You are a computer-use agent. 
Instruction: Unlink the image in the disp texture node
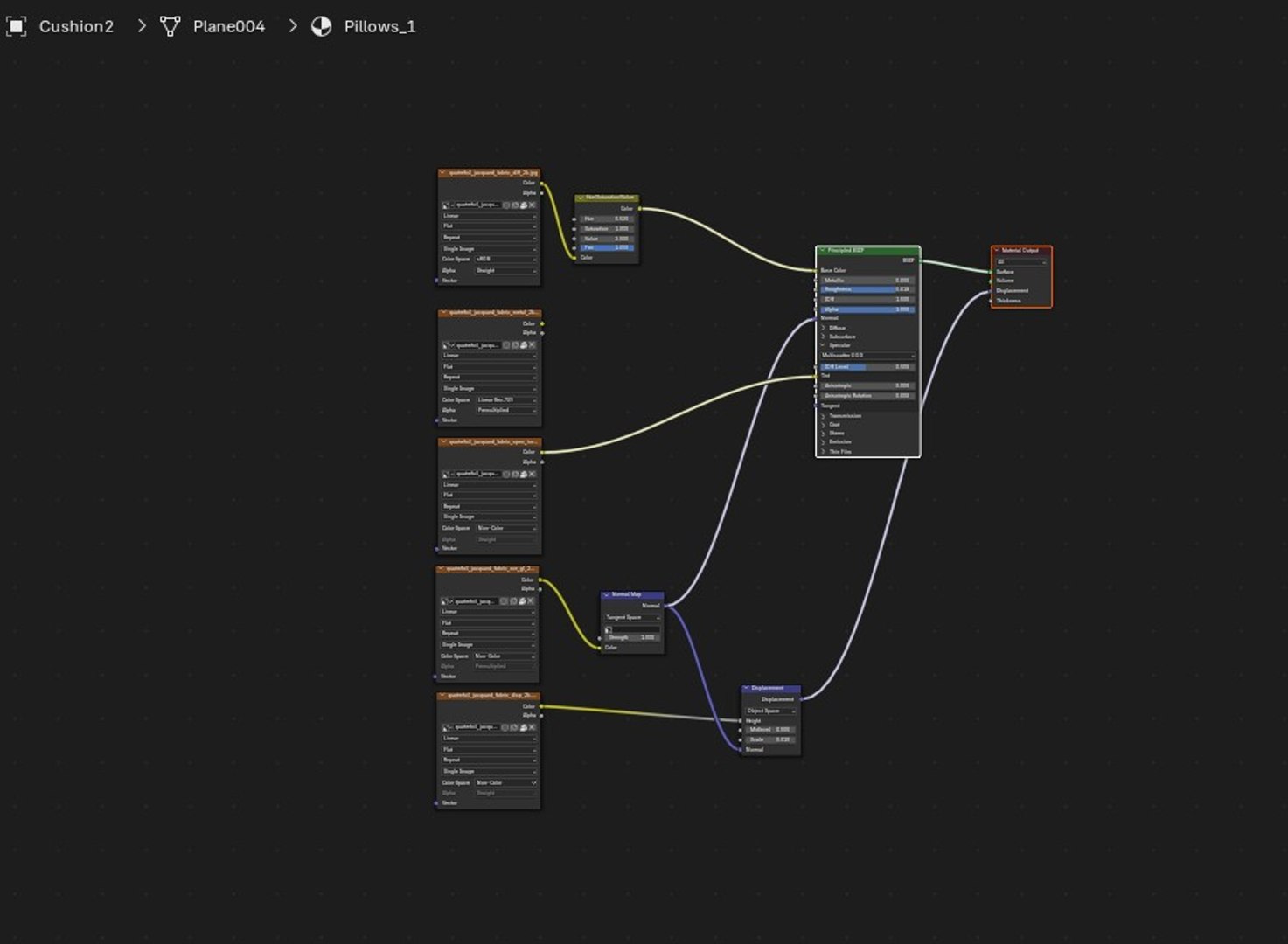(531, 727)
